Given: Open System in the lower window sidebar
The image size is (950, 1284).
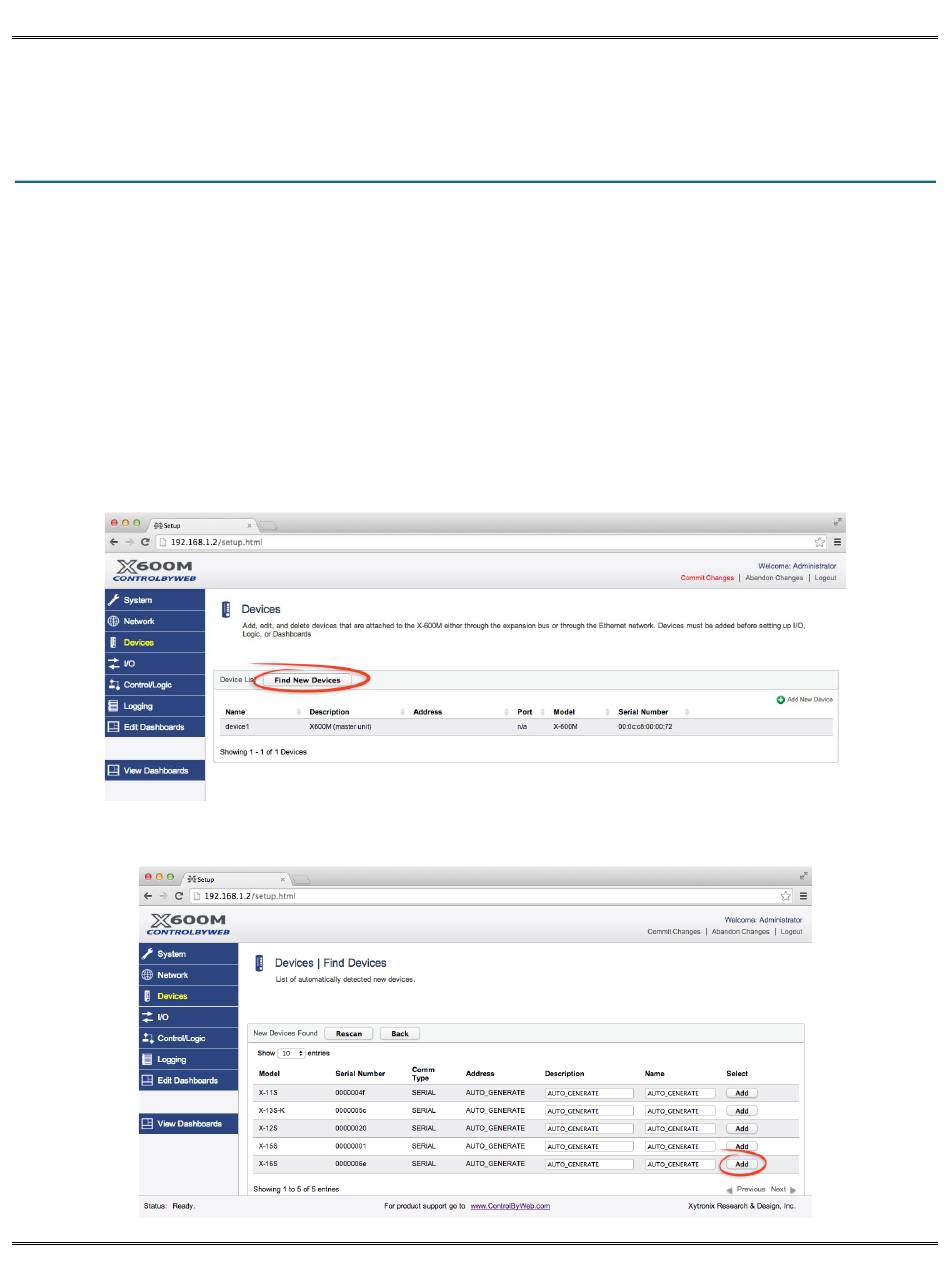Looking at the screenshot, I should pos(189,954).
